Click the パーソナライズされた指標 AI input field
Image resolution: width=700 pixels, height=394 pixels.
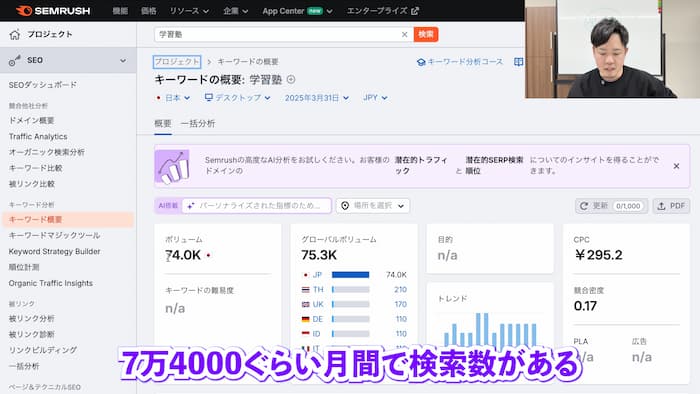[256, 206]
